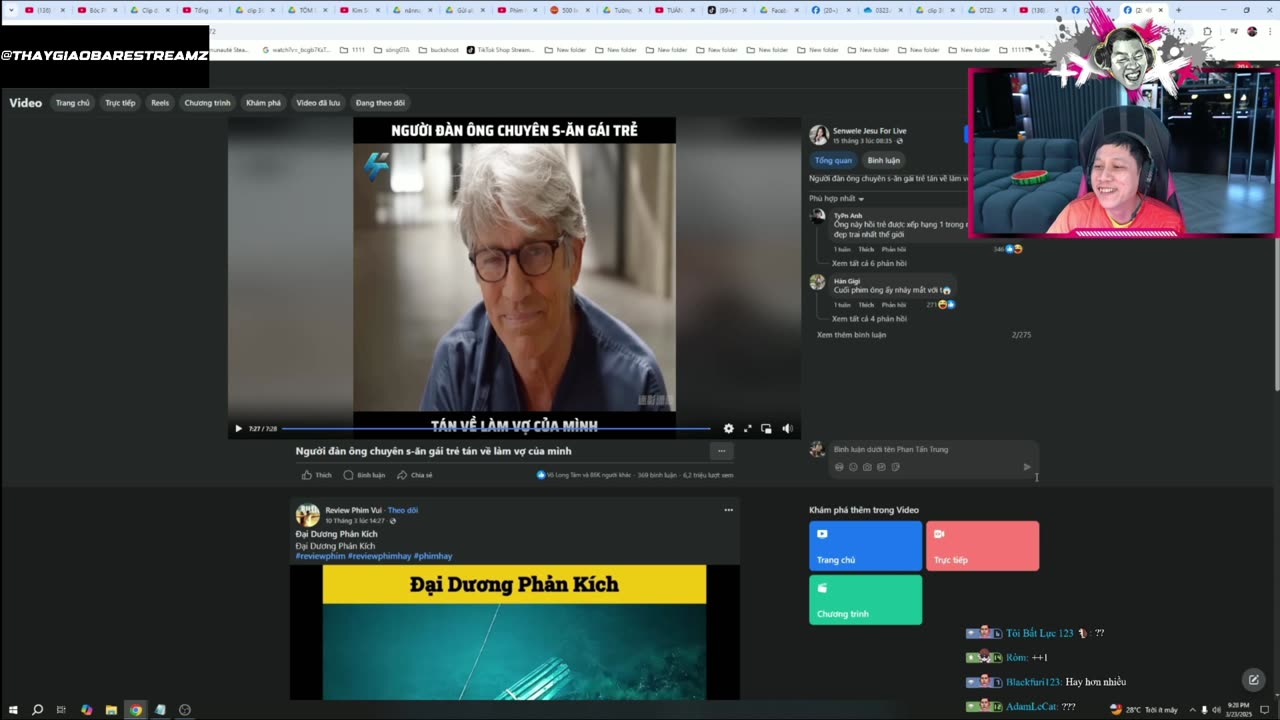1280x720 pixels.
Task: Switch to Bình luận panel tab
Action: [883, 160]
